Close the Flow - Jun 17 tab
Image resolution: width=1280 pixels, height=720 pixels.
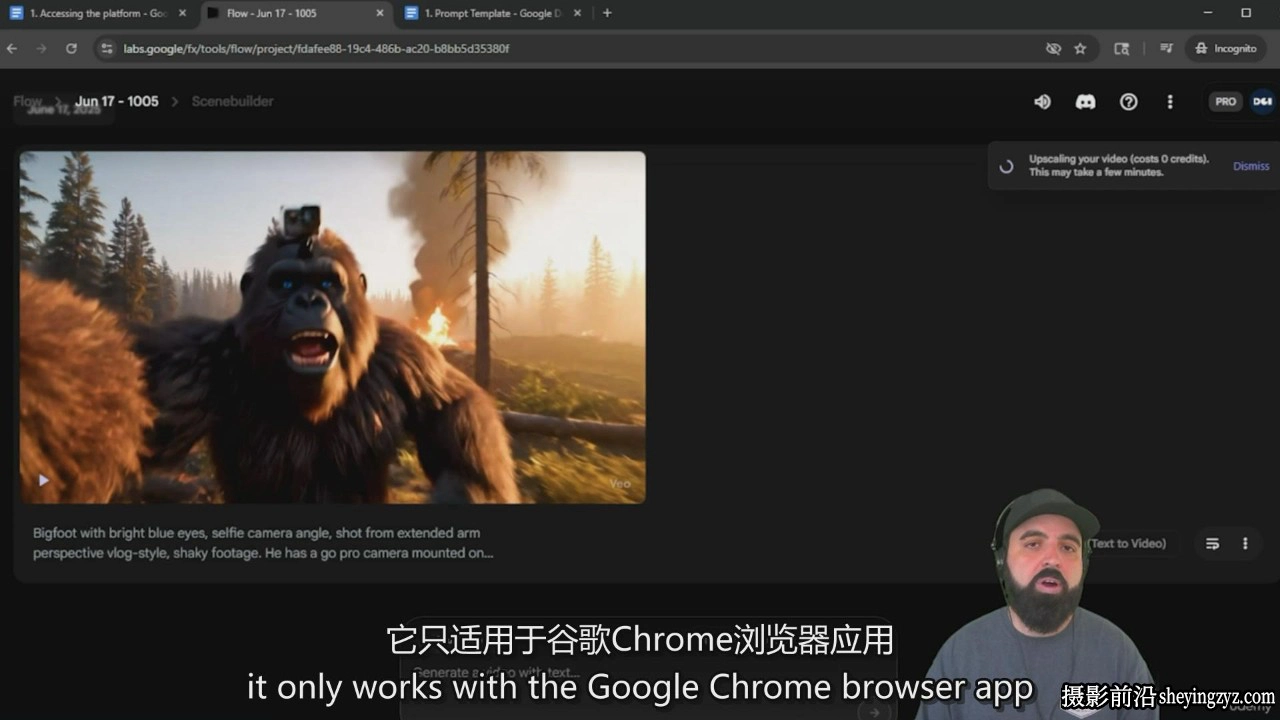(380, 13)
